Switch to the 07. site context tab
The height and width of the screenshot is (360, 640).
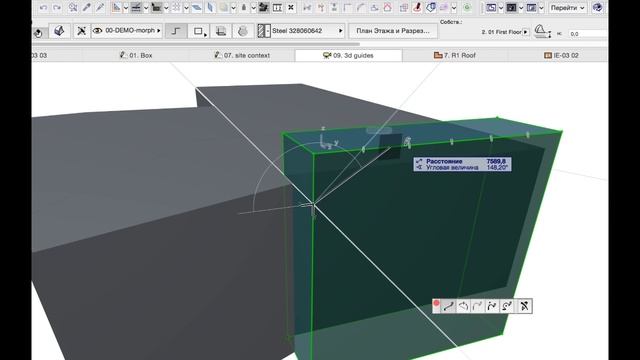(x=242, y=55)
